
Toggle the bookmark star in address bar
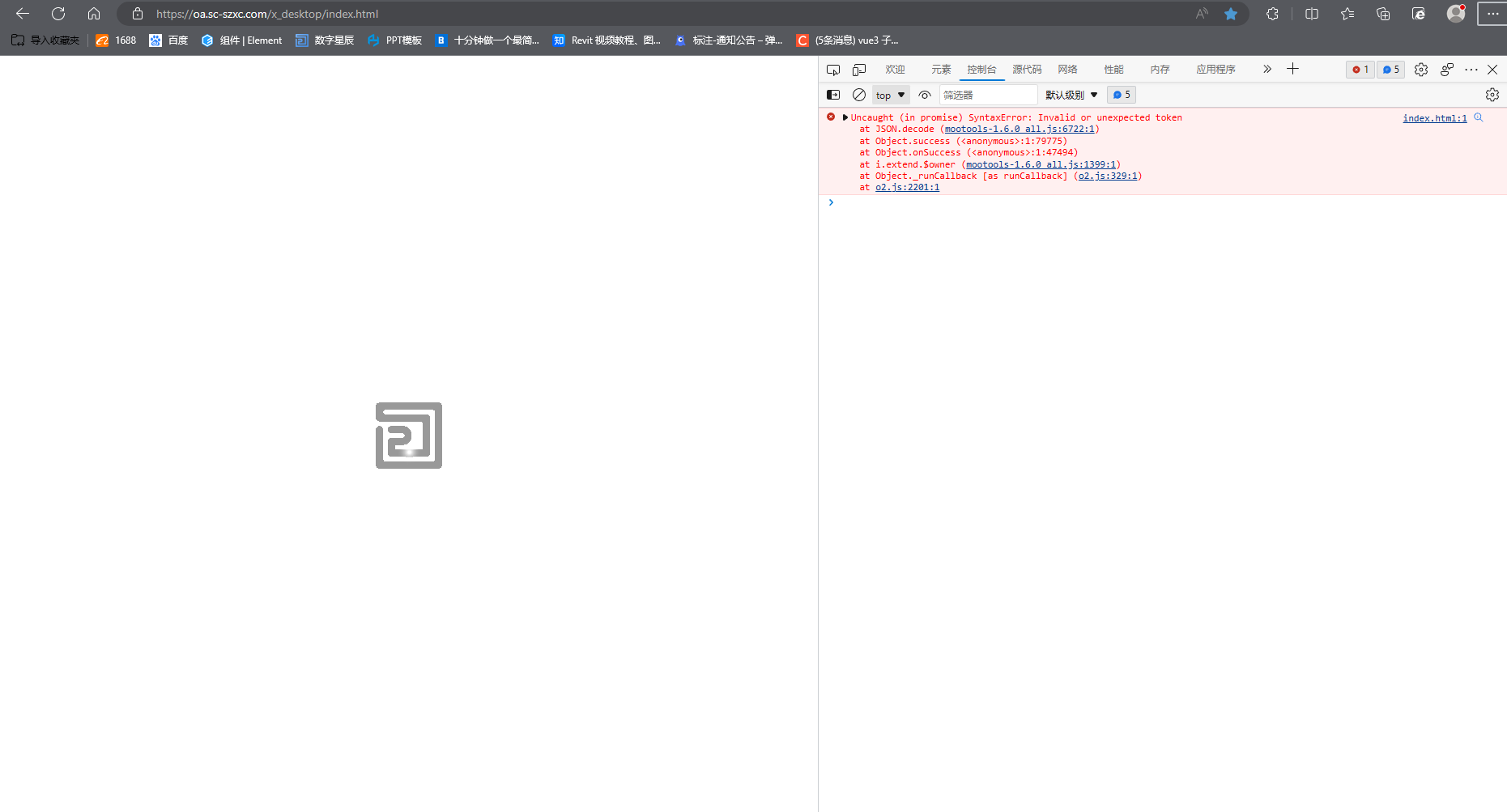pos(1232,14)
